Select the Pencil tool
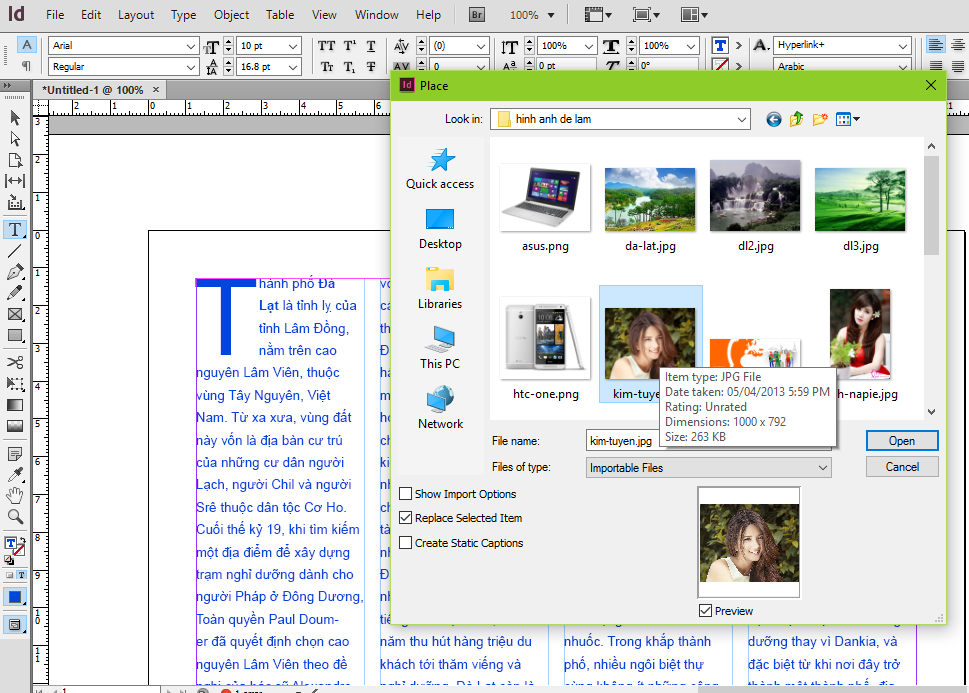 pyautogui.click(x=15, y=293)
